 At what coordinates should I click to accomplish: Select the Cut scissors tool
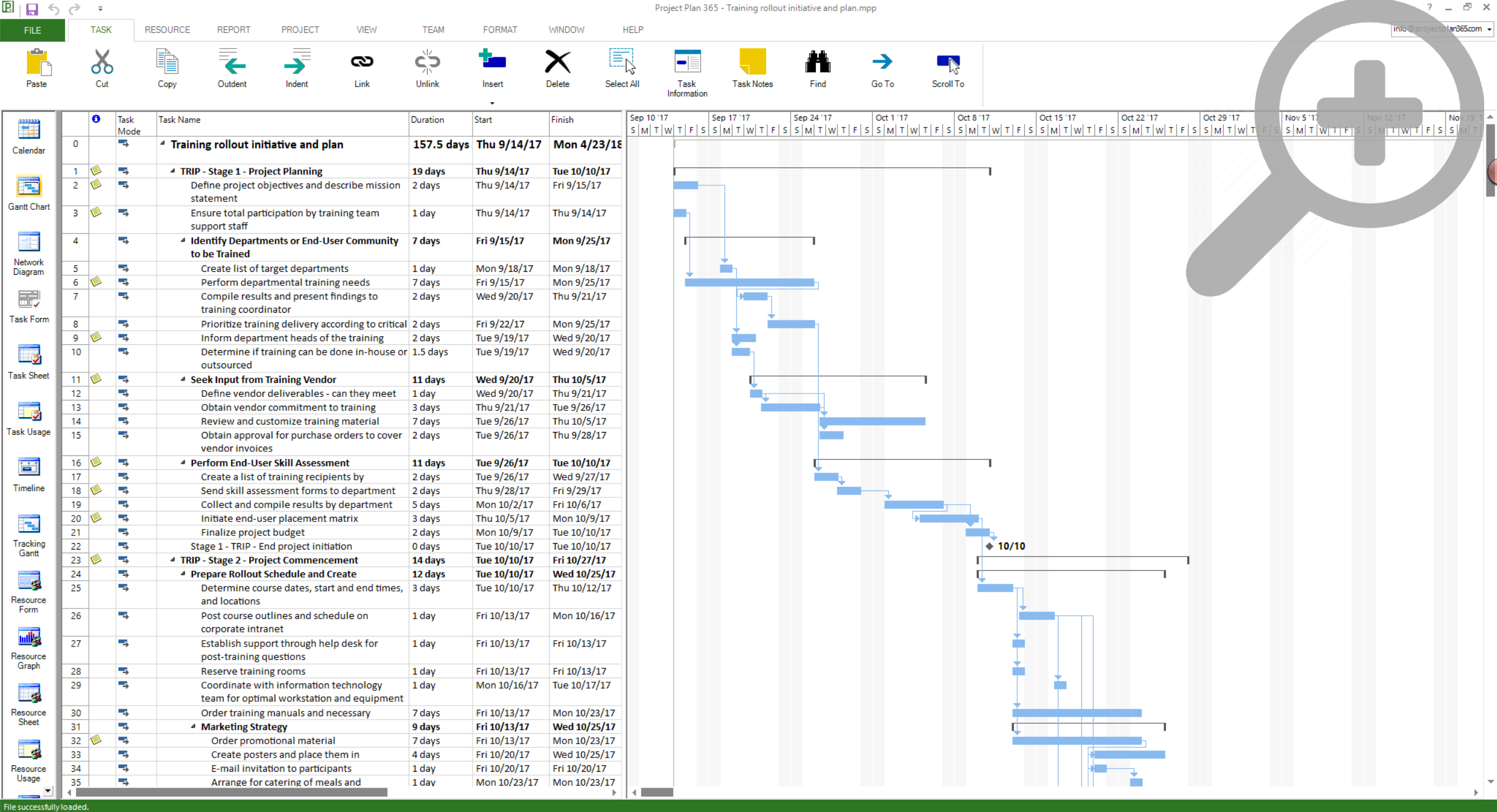[x=102, y=61]
